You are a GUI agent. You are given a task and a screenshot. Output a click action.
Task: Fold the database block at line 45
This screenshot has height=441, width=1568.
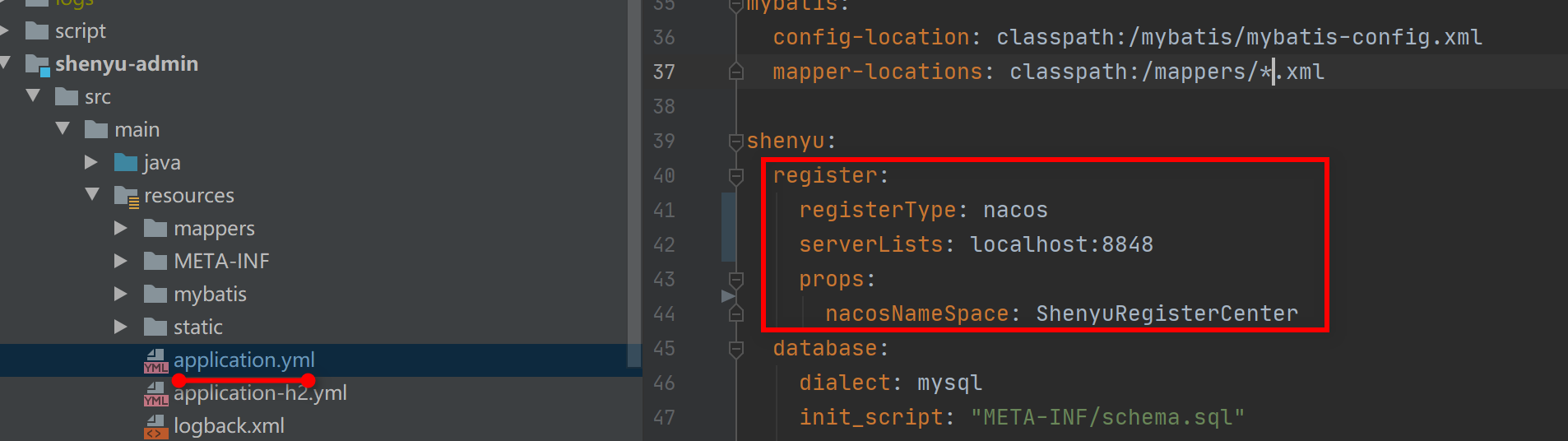(736, 349)
